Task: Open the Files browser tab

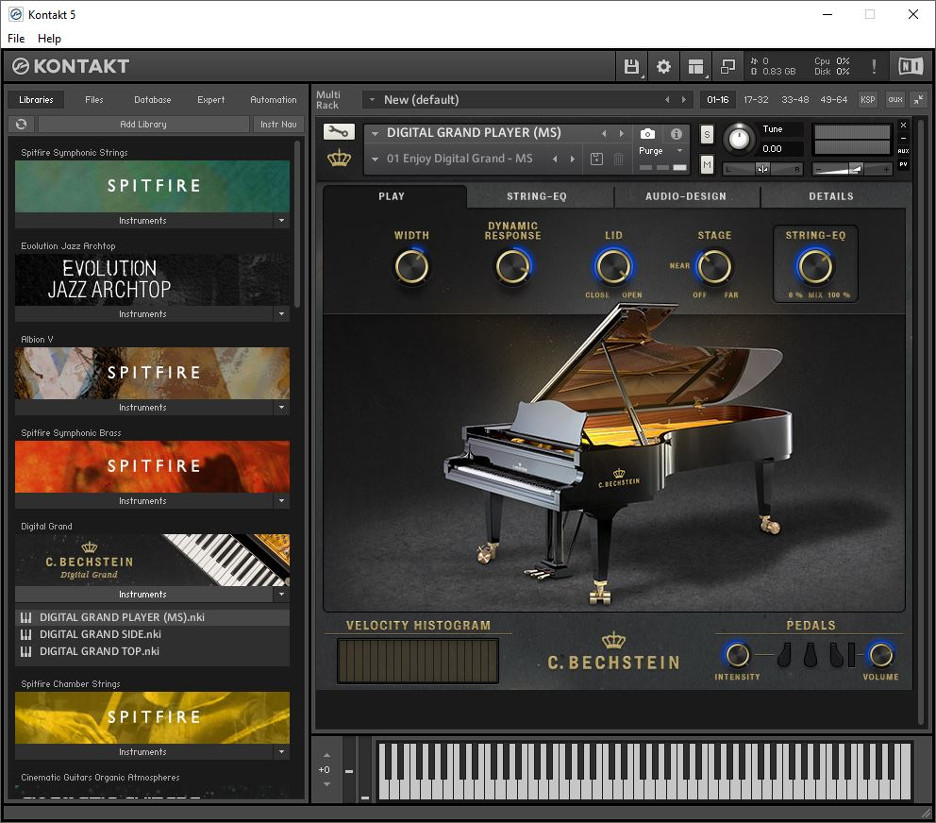Action: coord(94,100)
